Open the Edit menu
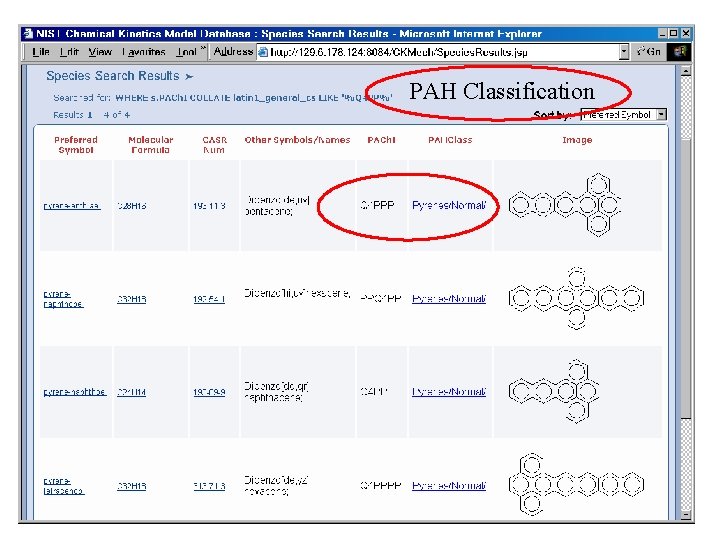 (x=69, y=51)
